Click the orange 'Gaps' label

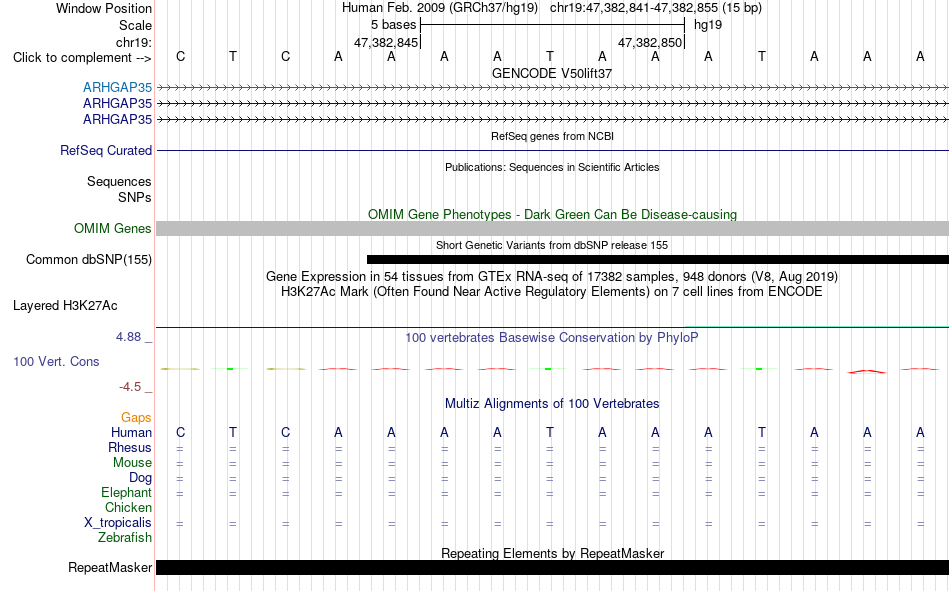click(x=136, y=418)
